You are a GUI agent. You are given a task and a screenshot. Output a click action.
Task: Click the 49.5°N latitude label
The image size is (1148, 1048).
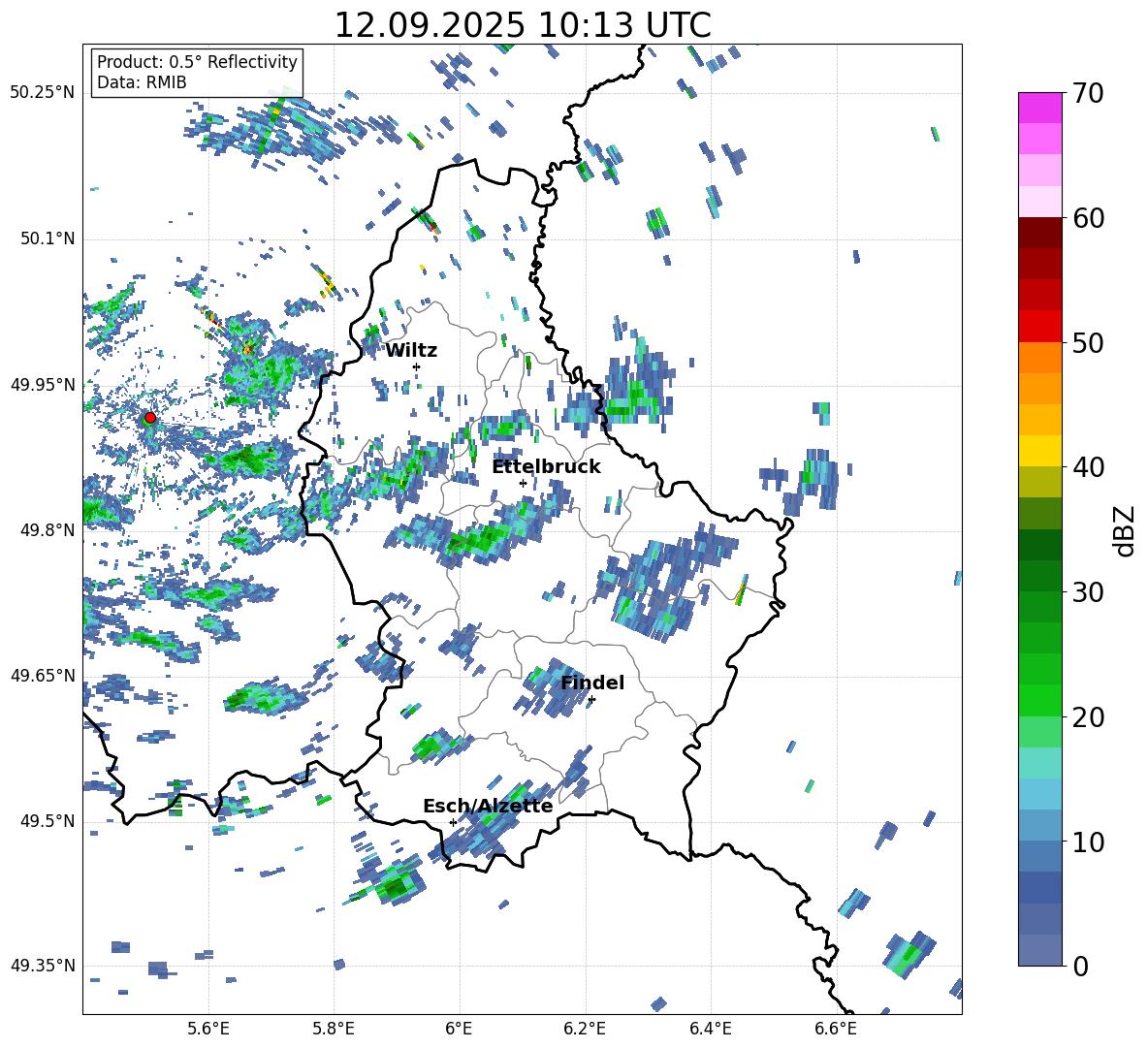48,820
